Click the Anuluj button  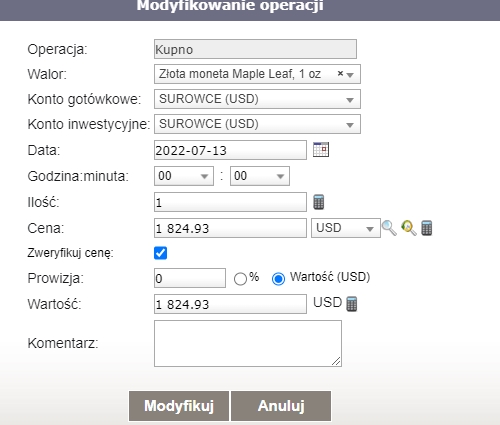tap(281, 406)
